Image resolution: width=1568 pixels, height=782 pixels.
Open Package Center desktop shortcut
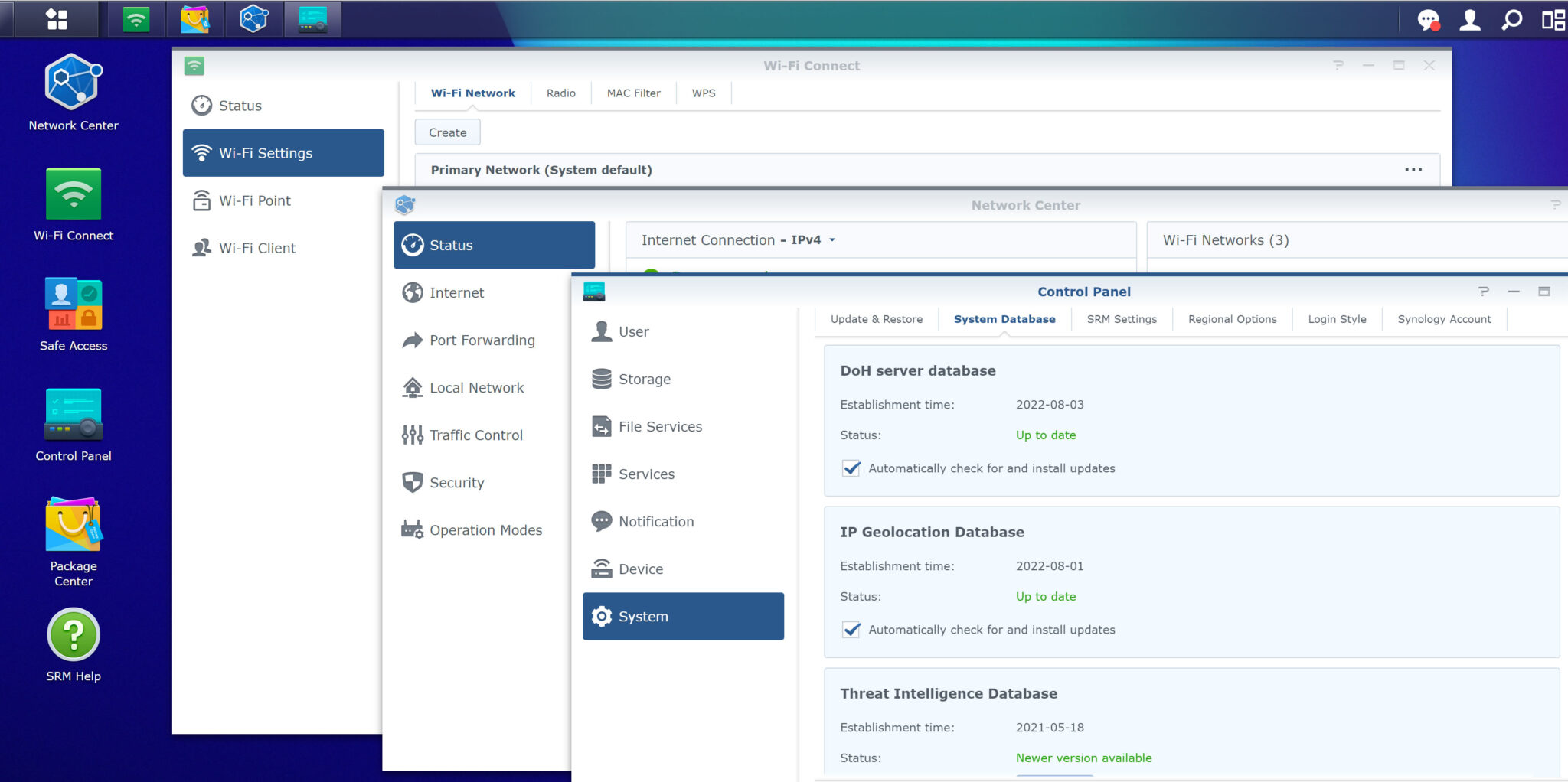(73, 542)
